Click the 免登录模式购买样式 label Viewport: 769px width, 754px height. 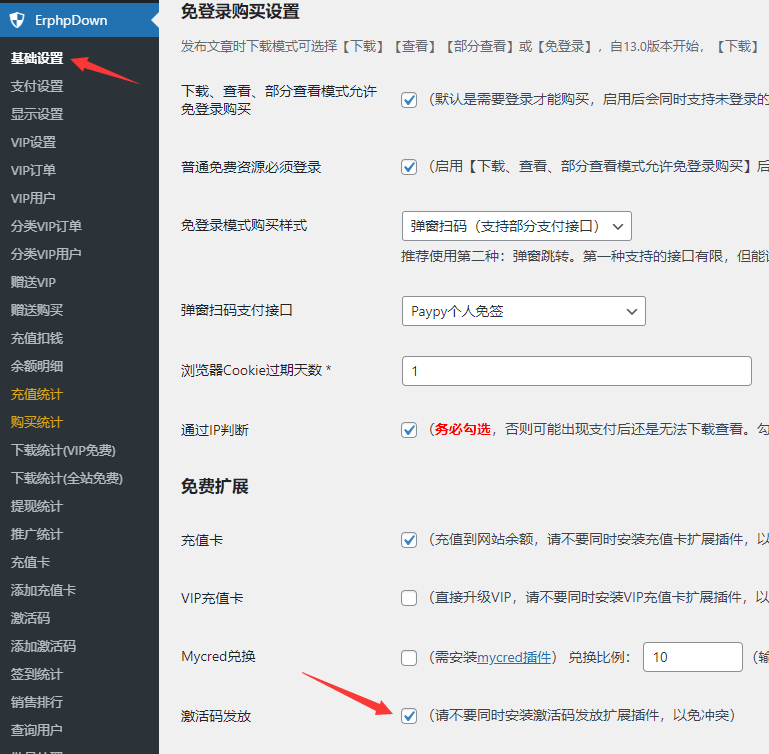(244, 225)
